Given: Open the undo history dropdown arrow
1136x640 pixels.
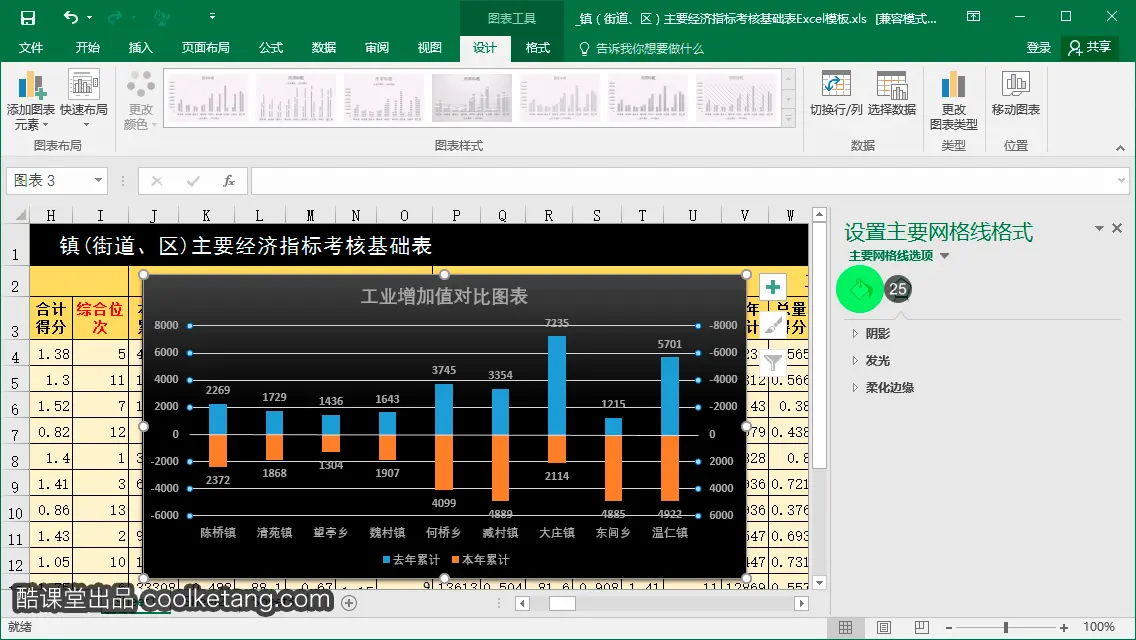Looking at the screenshot, I should pyautogui.click(x=89, y=17).
